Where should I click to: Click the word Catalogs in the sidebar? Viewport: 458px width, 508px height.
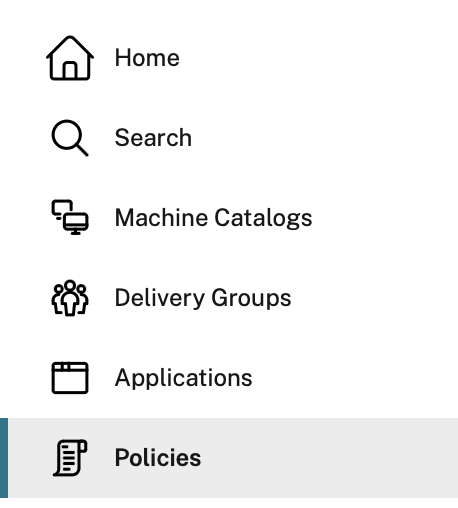click(263, 218)
